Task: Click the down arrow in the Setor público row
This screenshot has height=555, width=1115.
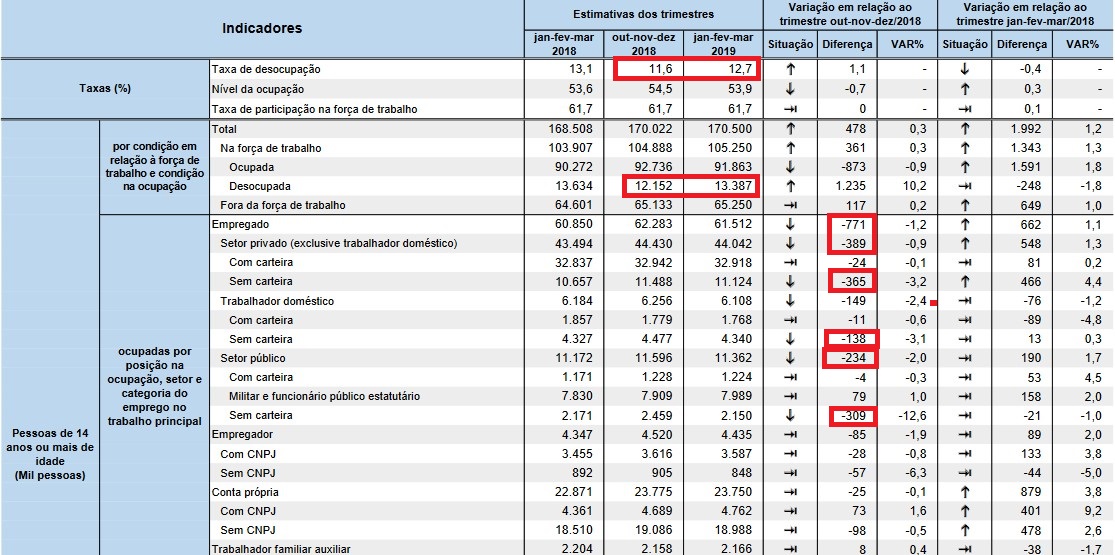Action: click(x=790, y=358)
